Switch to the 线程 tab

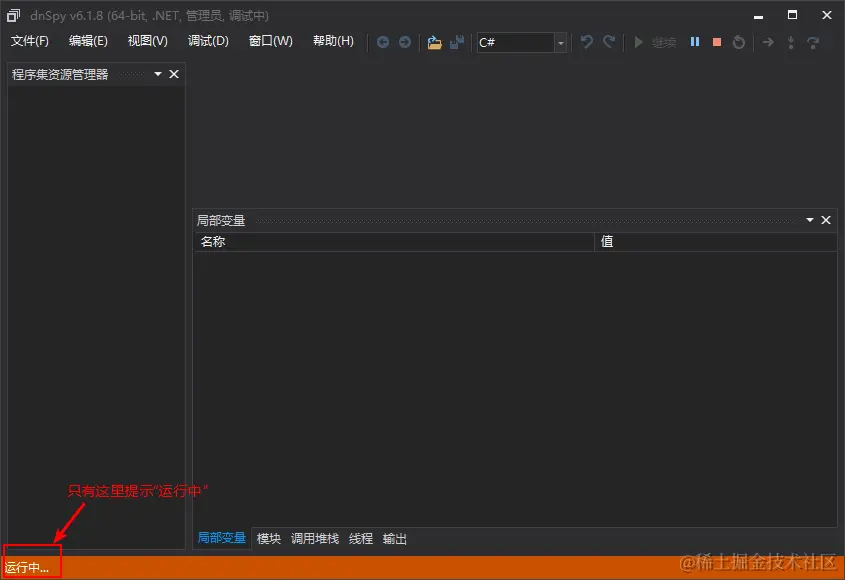361,538
